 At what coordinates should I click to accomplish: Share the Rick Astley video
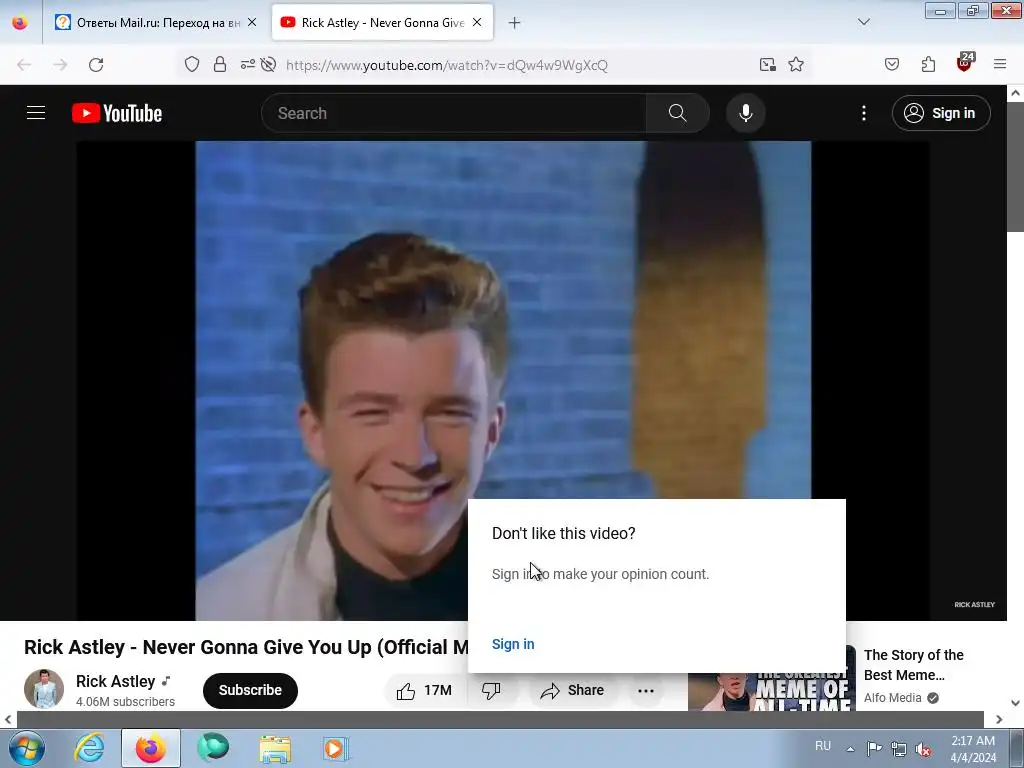point(572,690)
